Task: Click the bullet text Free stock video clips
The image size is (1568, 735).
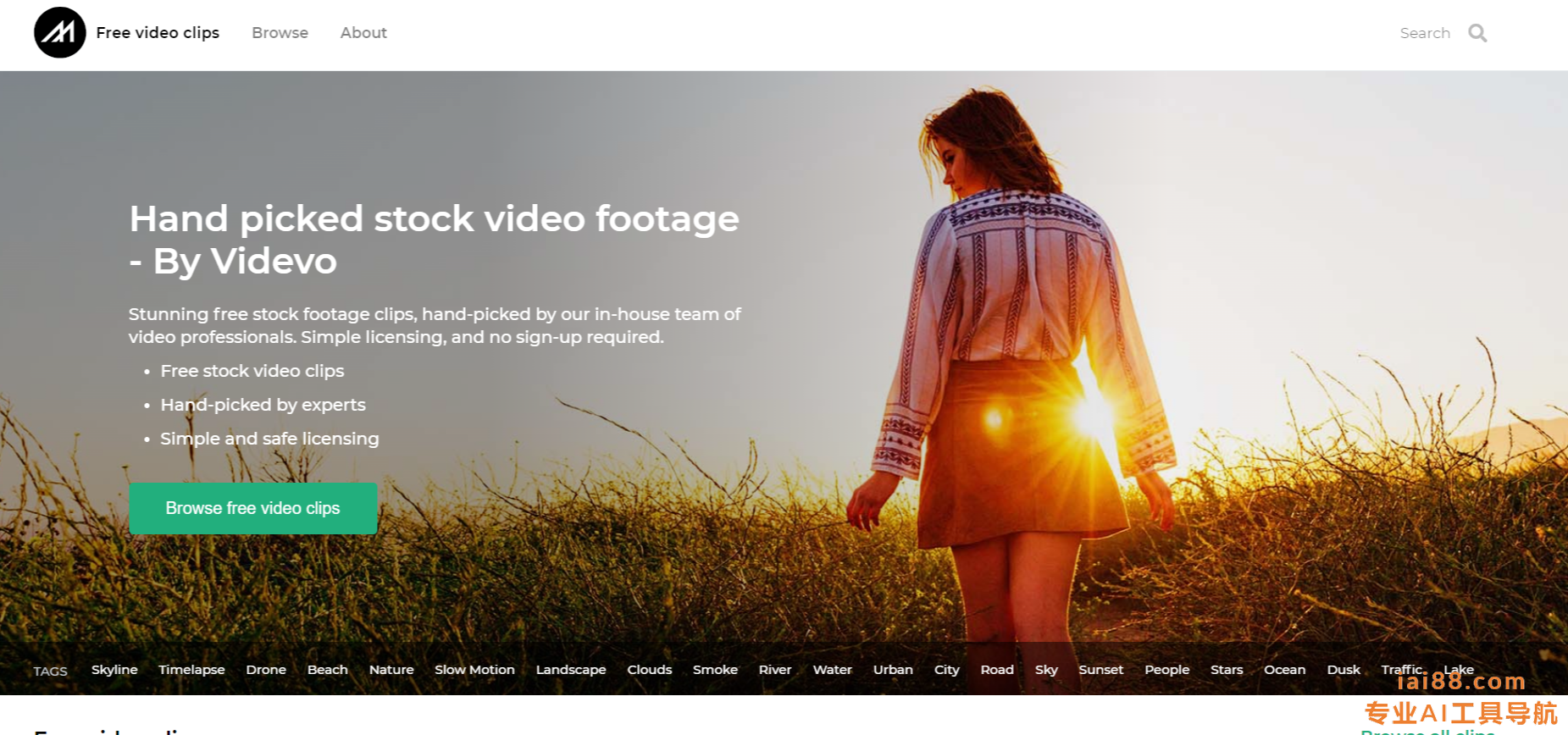Action: (252, 371)
